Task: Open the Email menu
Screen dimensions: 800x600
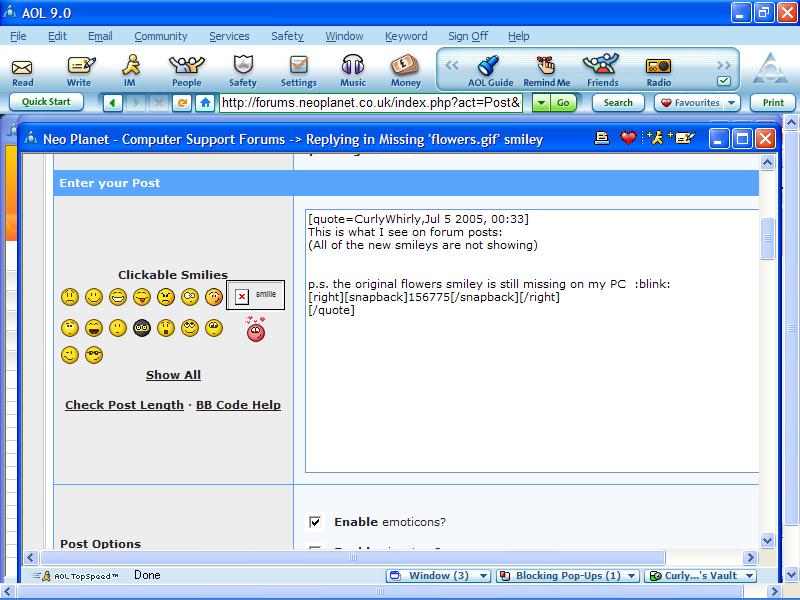Action: point(100,36)
